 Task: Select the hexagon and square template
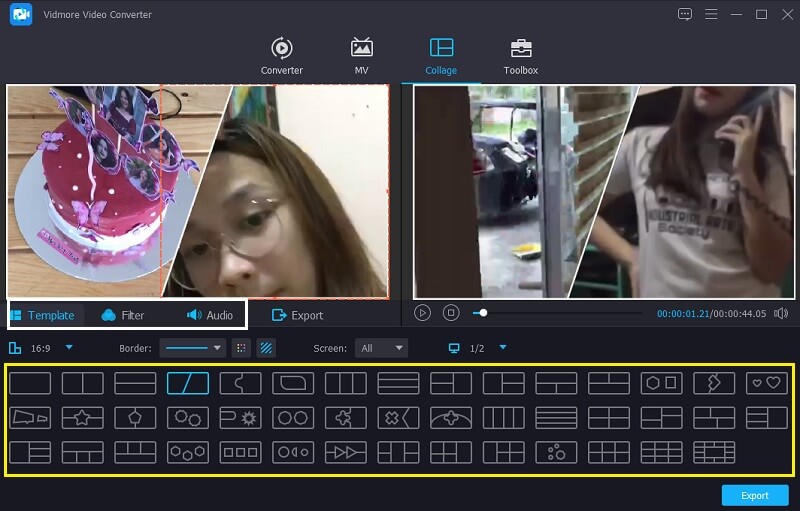pos(661,383)
